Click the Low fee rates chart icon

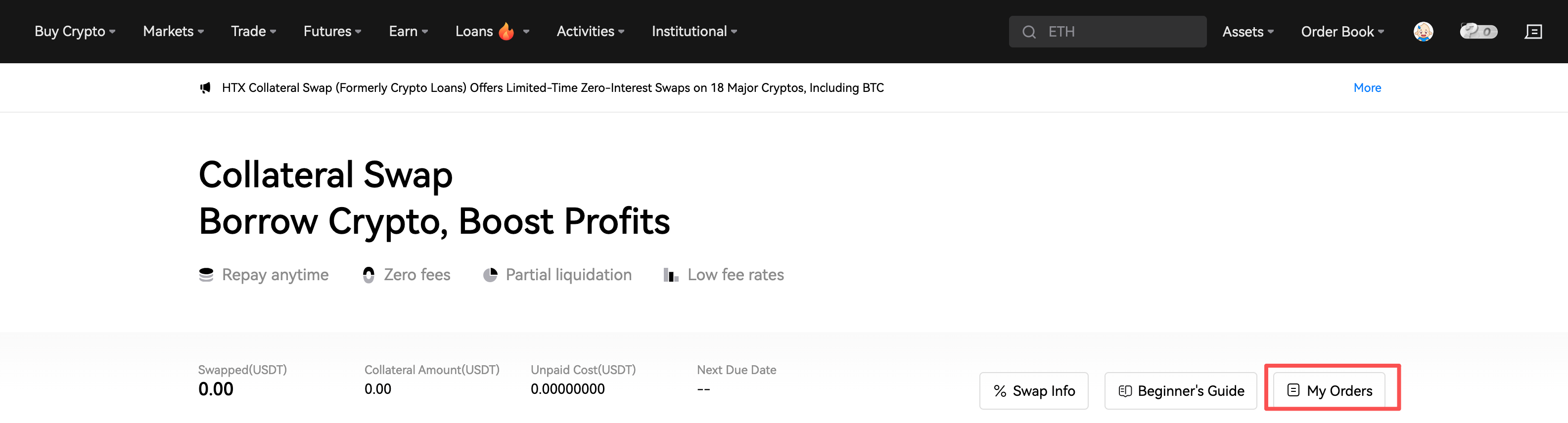pos(671,275)
